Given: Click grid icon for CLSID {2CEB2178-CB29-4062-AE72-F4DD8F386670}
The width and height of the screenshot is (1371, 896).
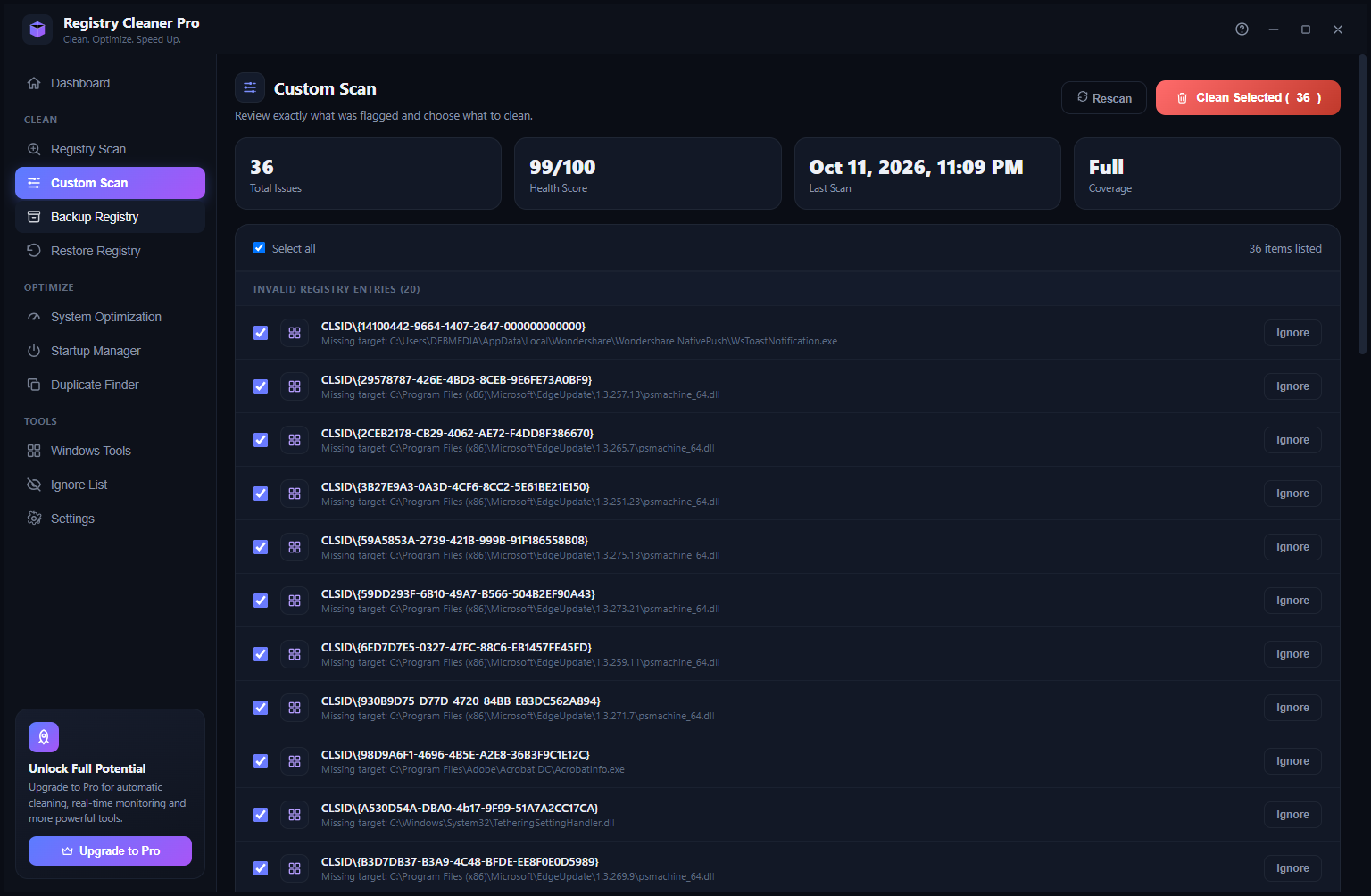Looking at the screenshot, I should point(295,440).
